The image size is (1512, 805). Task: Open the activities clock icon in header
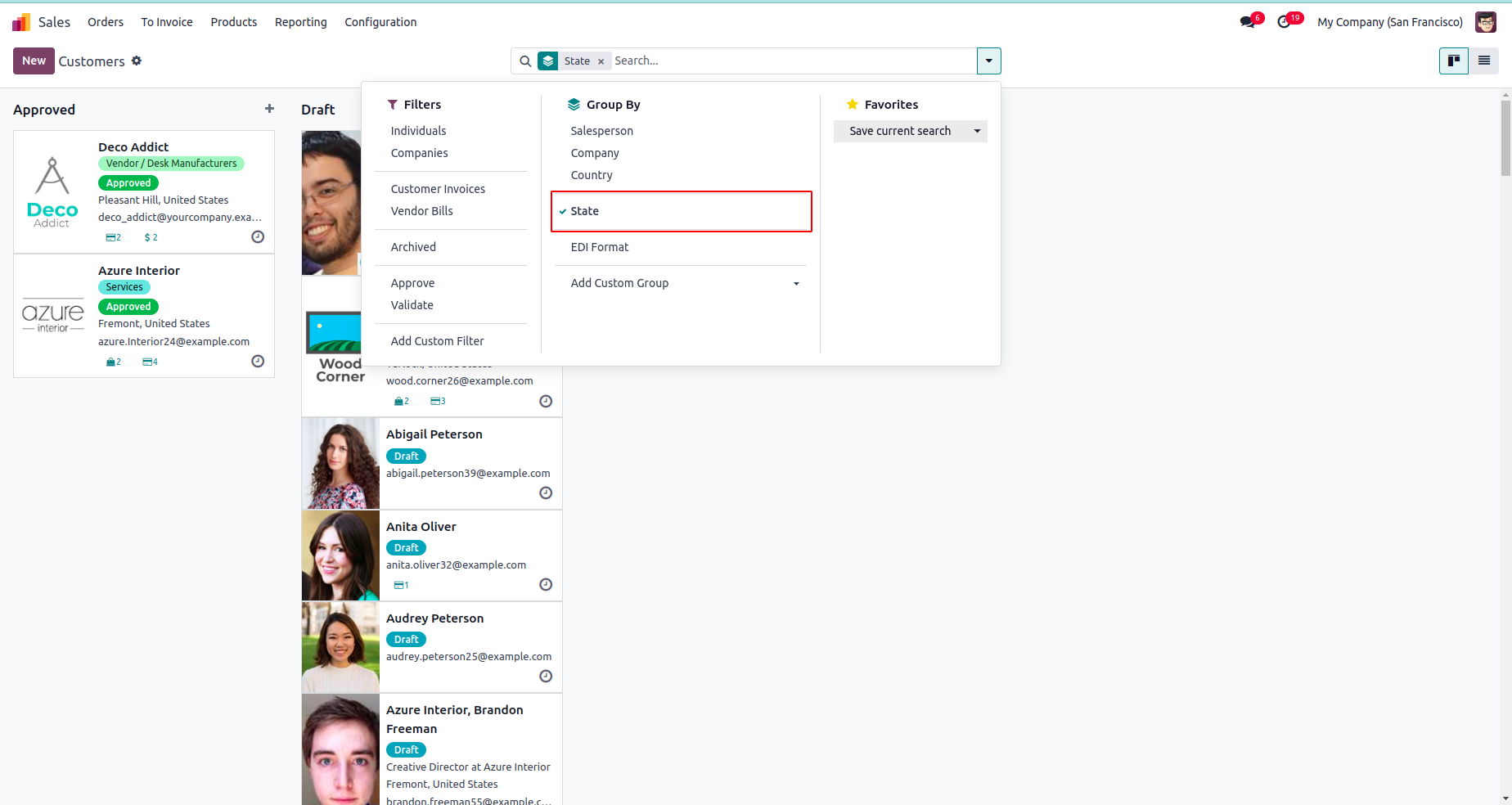point(1284,22)
